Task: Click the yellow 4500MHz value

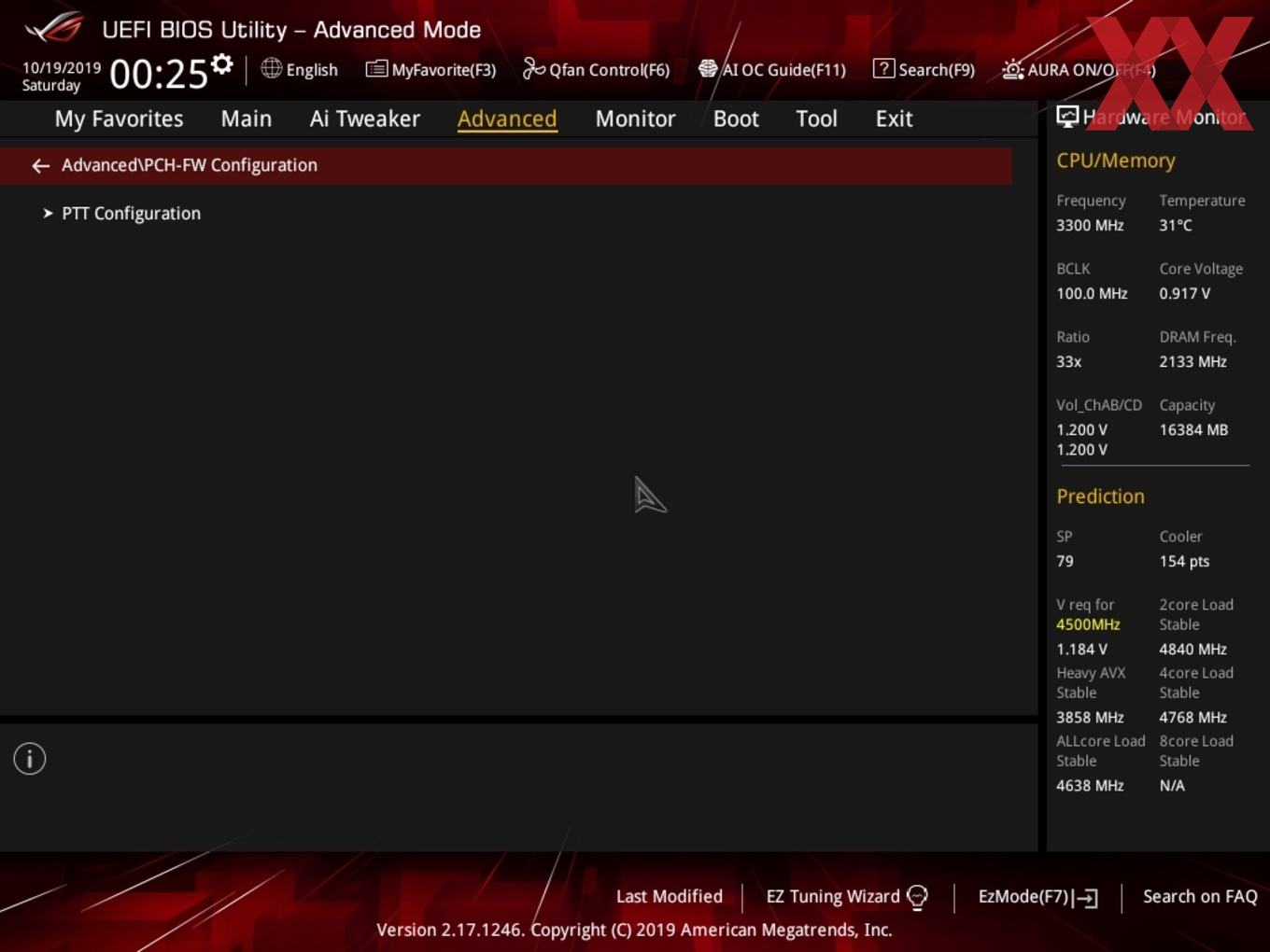Action: coord(1088,625)
